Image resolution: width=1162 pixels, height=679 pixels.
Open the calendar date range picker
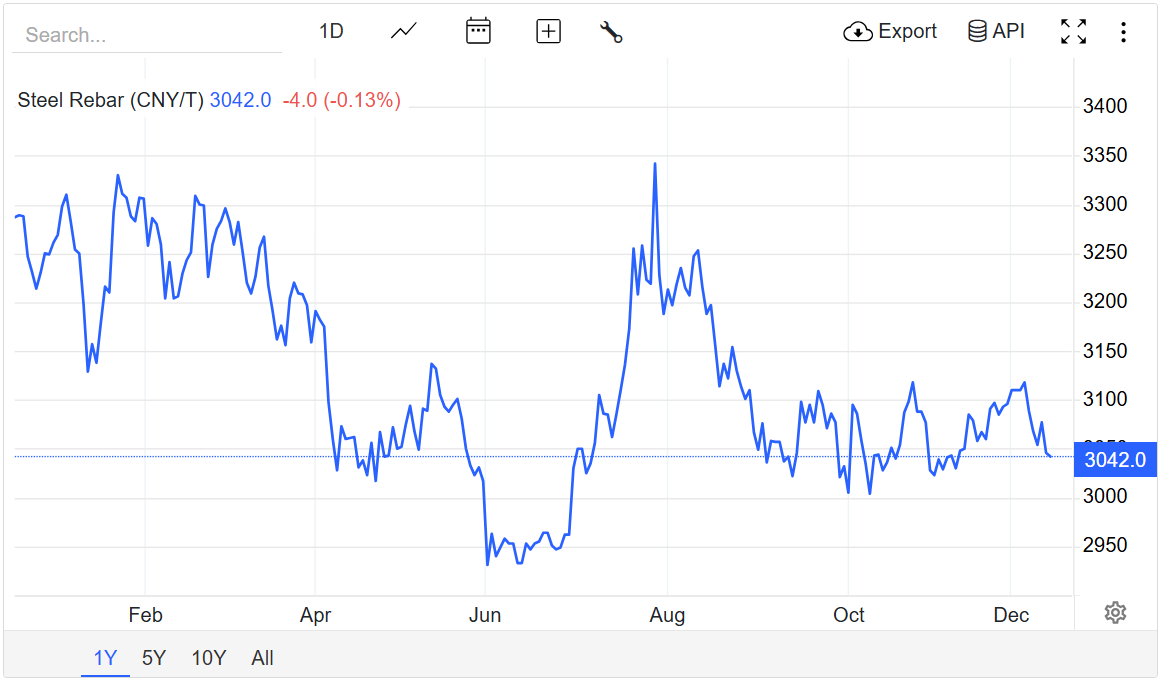(479, 31)
